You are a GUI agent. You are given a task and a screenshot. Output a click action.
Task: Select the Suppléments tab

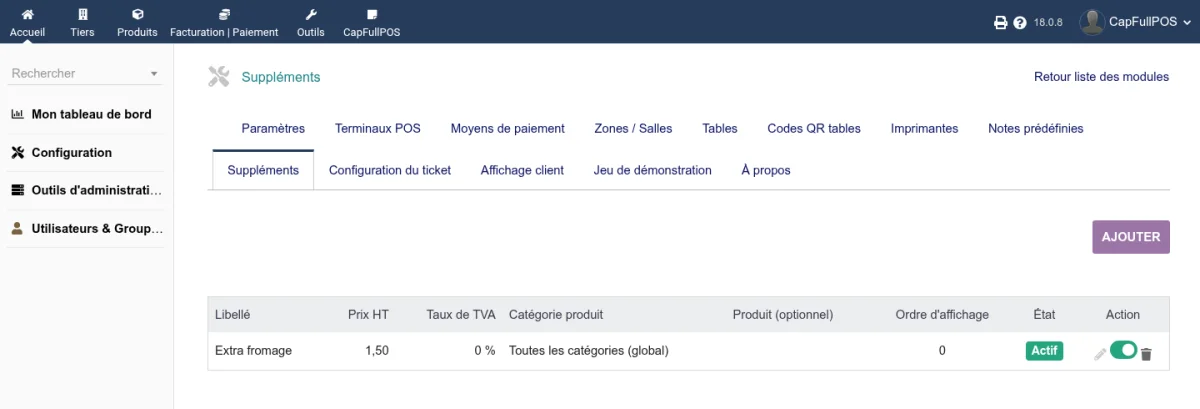pyautogui.click(x=263, y=170)
